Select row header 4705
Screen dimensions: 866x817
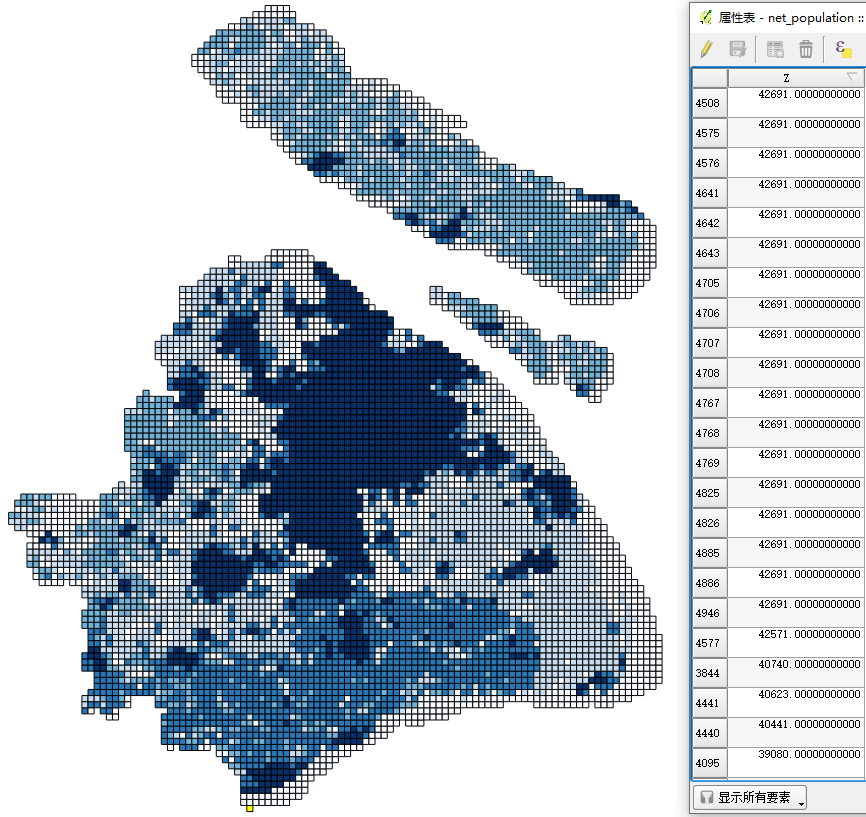[x=710, y=283]
